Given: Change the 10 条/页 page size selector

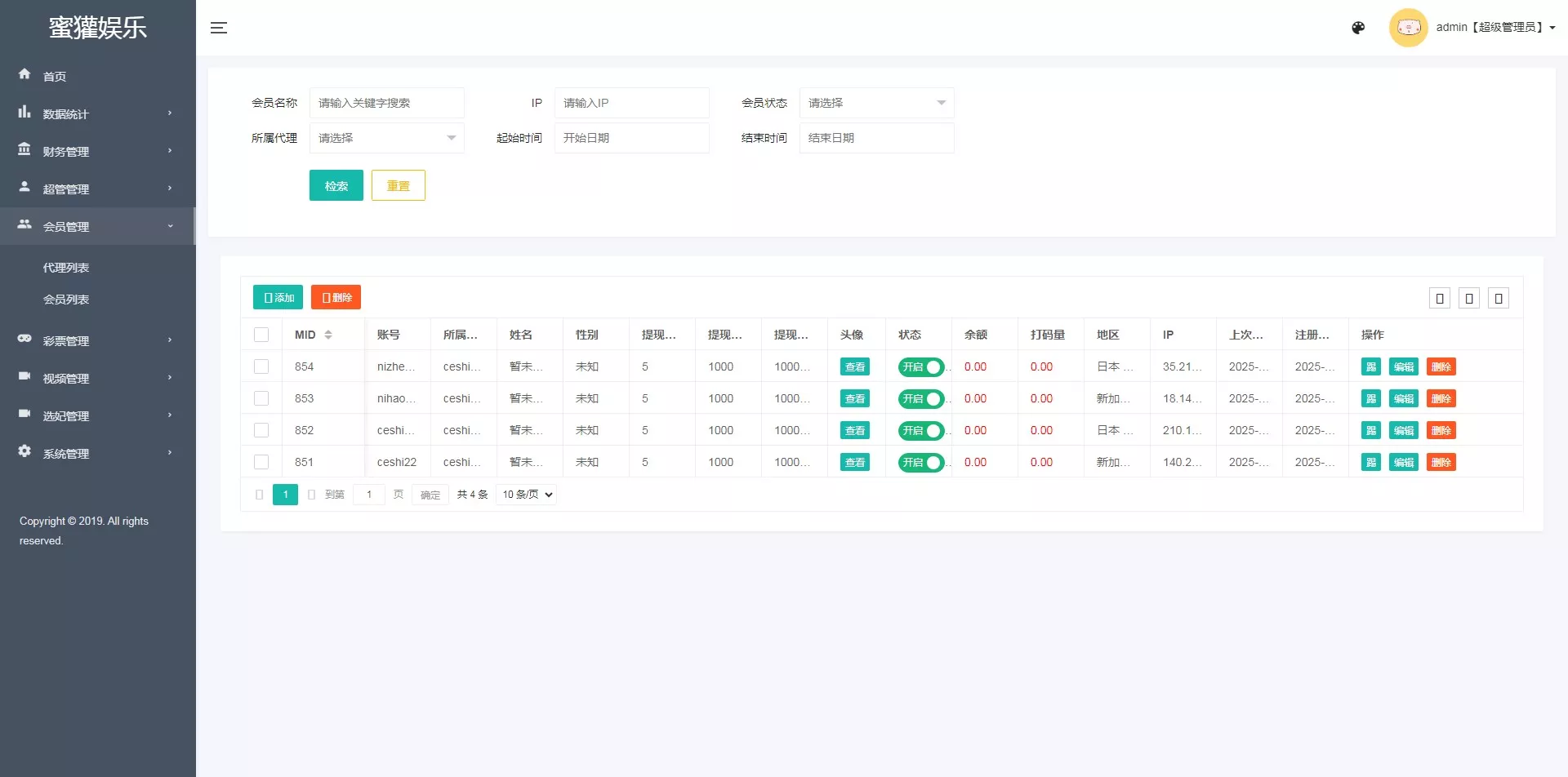Looking at the screenshot, I should 527,495.
